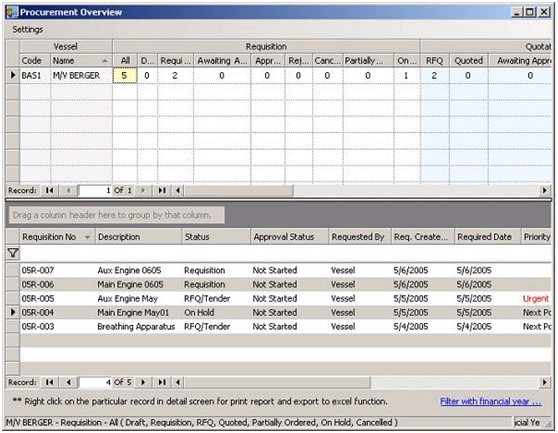Click the RFQ/Tender status of 05R-005

(207, 299)
